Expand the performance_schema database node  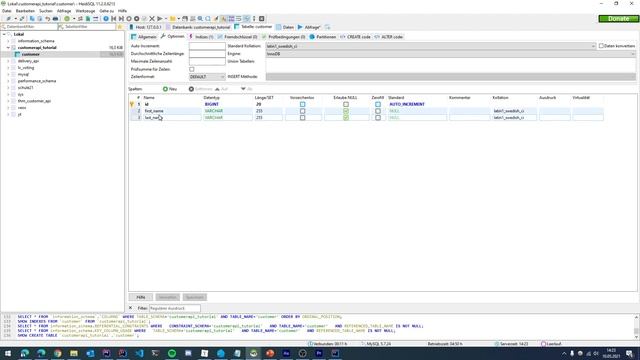pyautogui.click(x=8, y=81)
